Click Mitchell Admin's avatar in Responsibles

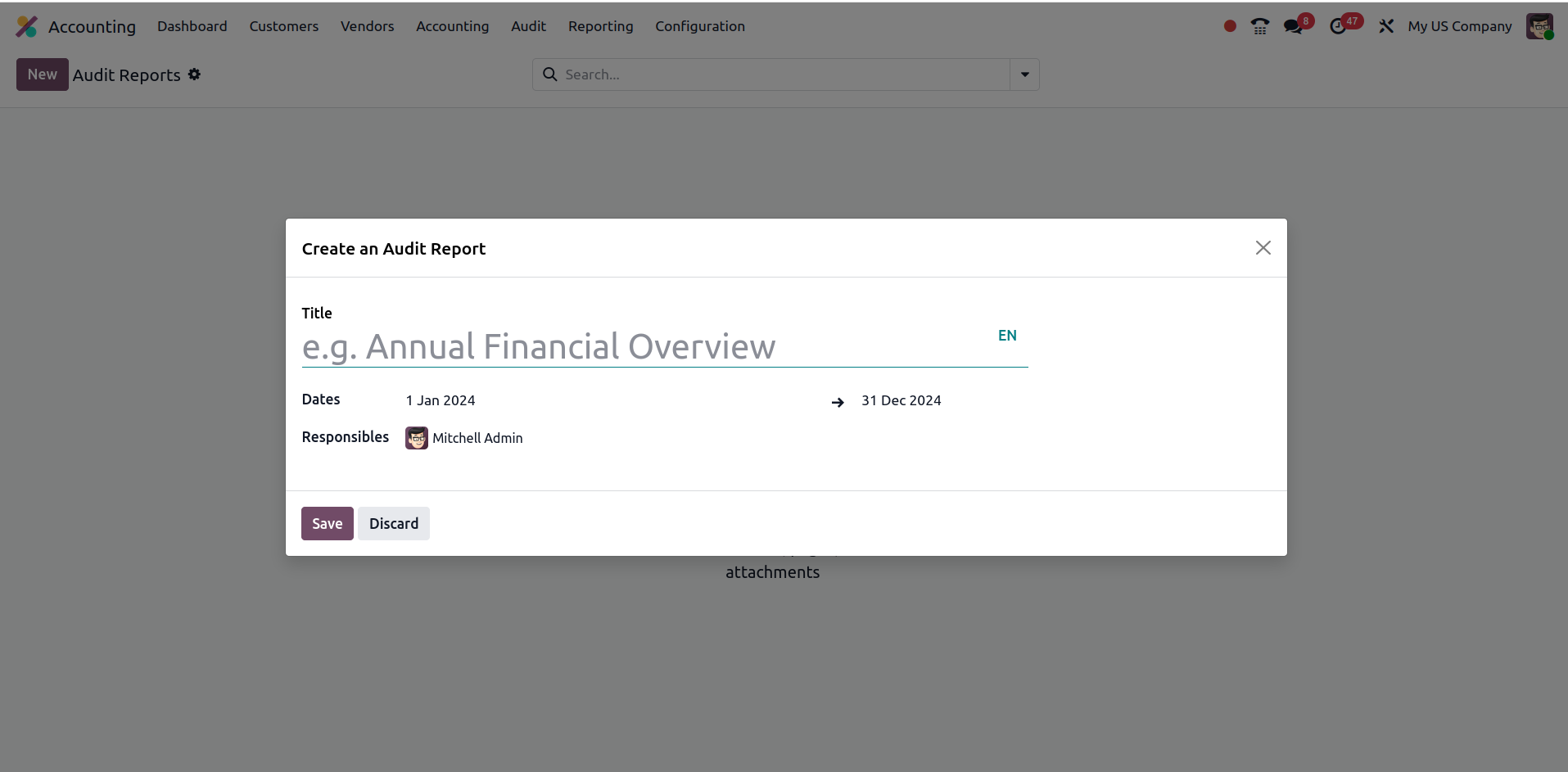(x=417, y=438)
